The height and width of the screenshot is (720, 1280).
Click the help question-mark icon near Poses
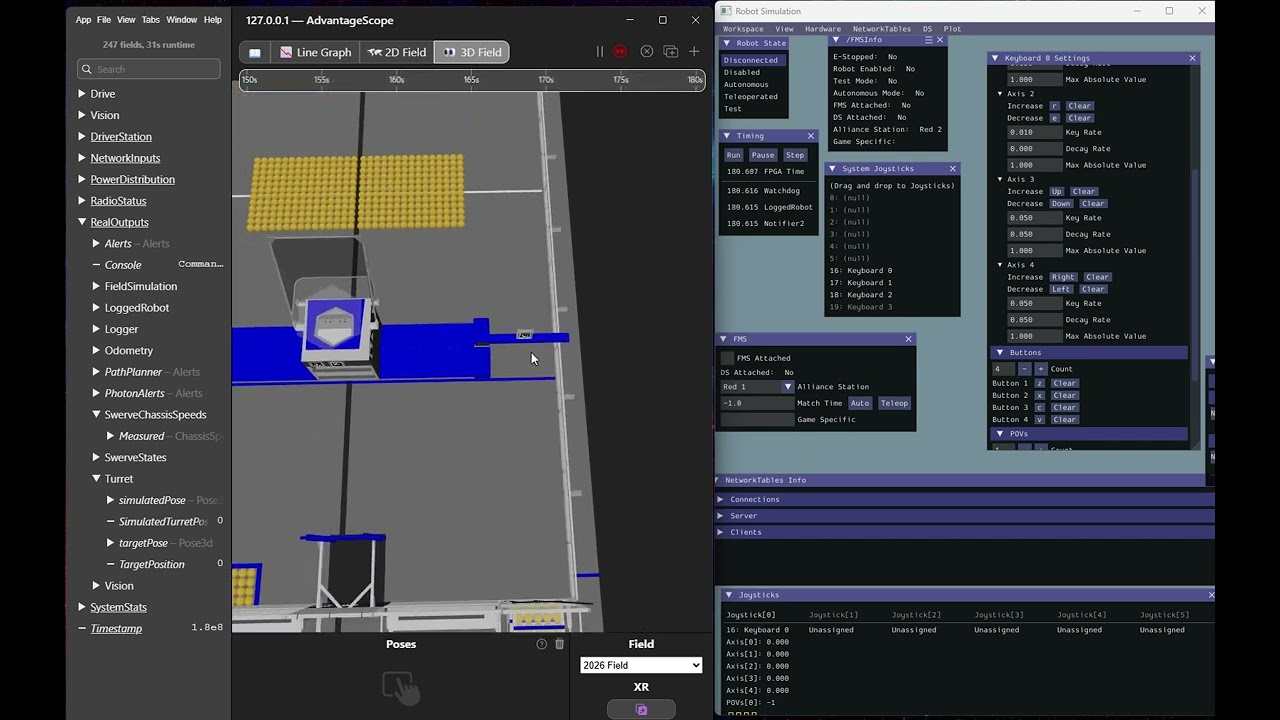click(541, 644)
